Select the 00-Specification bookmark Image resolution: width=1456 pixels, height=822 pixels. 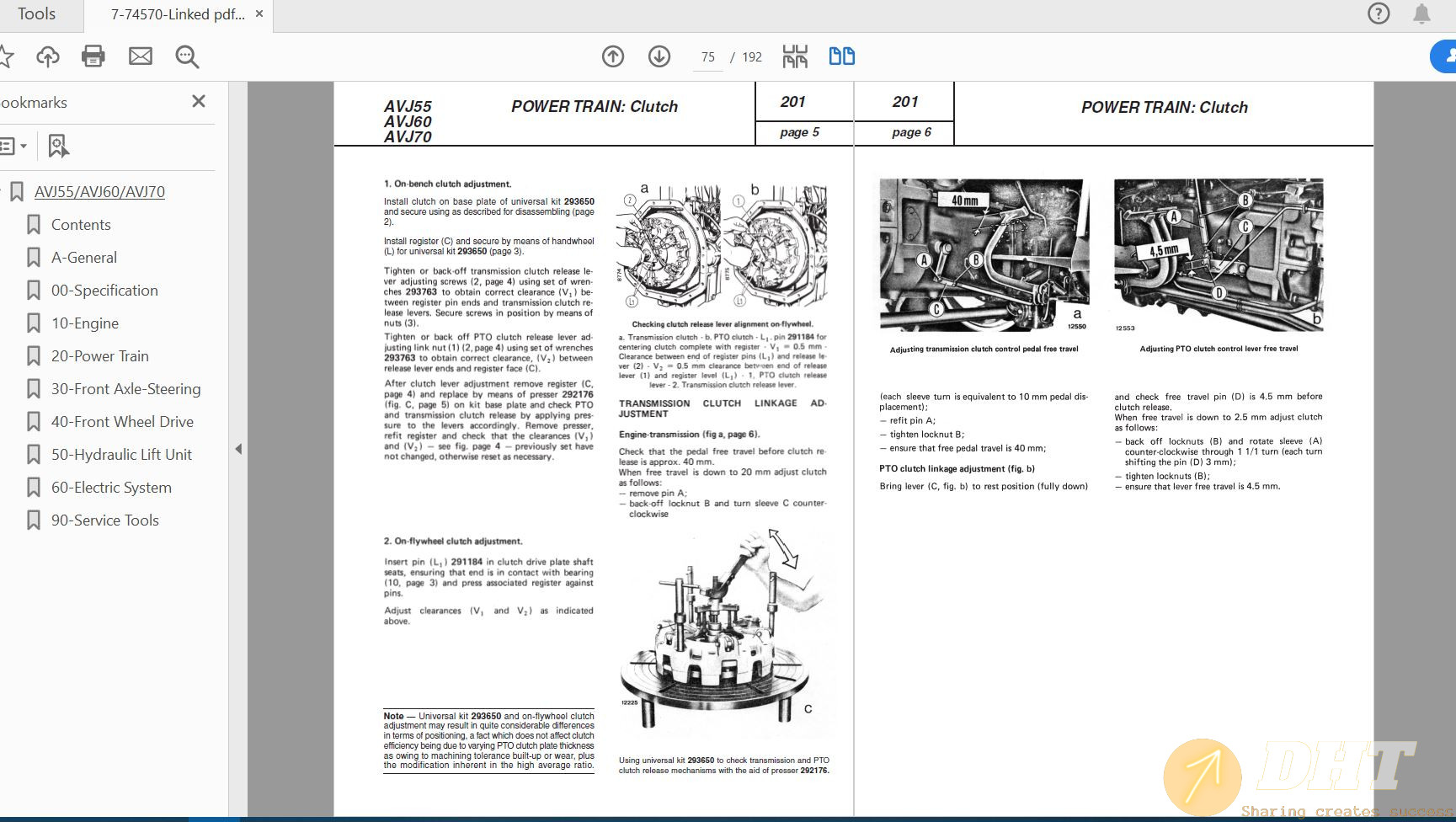104,291
